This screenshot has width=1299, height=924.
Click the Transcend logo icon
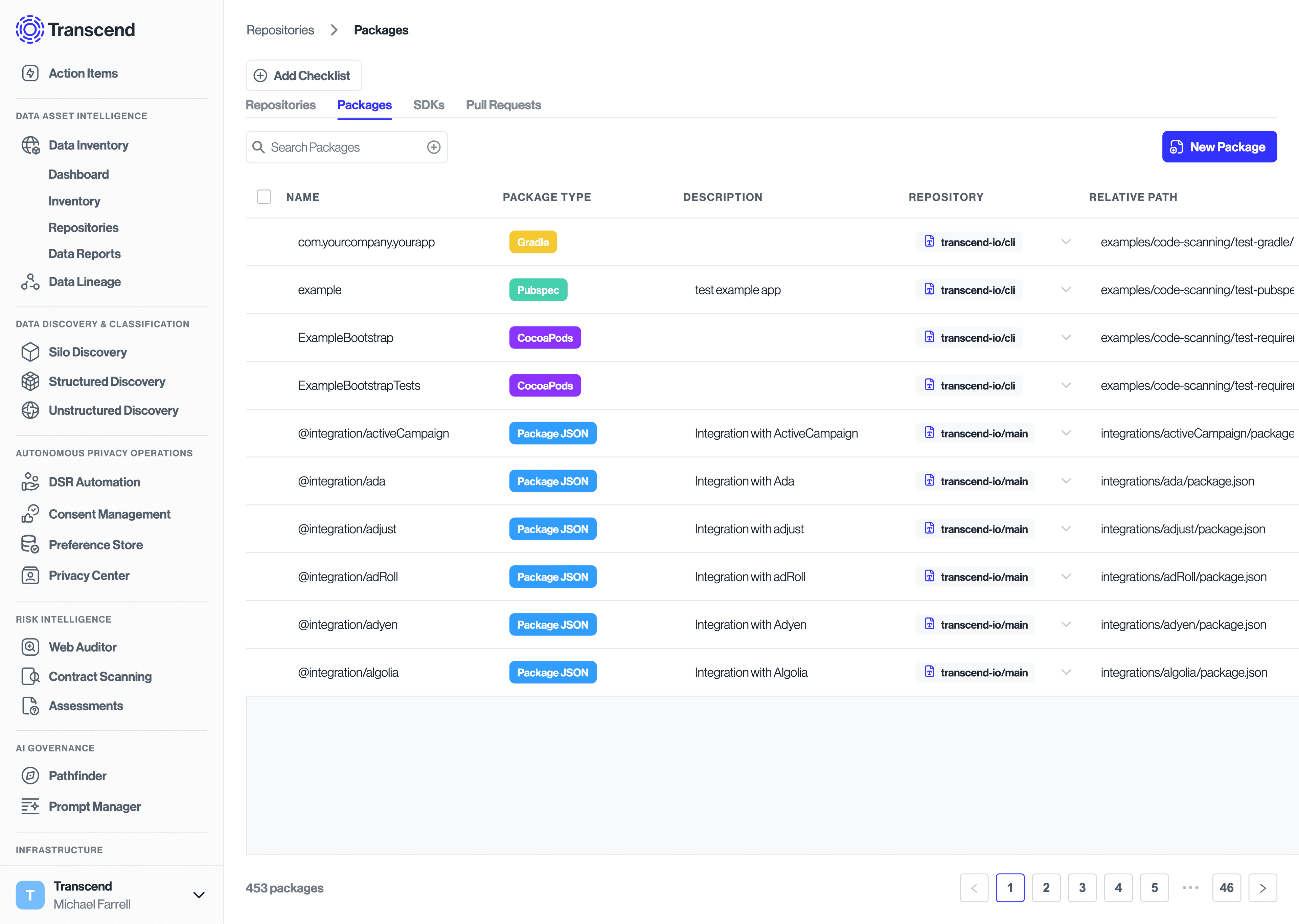tap(29, 29)
